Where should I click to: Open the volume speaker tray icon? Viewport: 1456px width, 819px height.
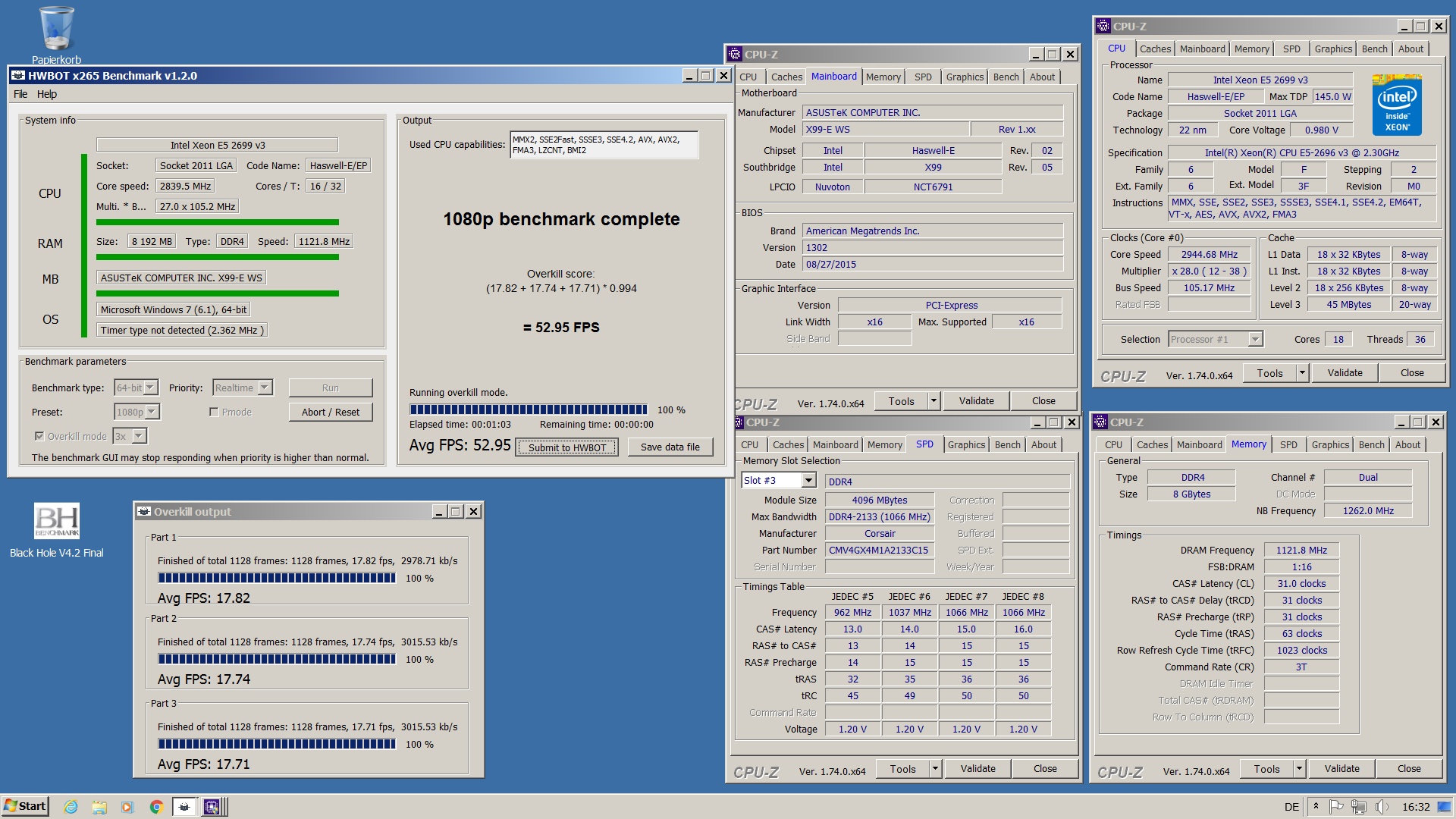[x=1381, y=806]
